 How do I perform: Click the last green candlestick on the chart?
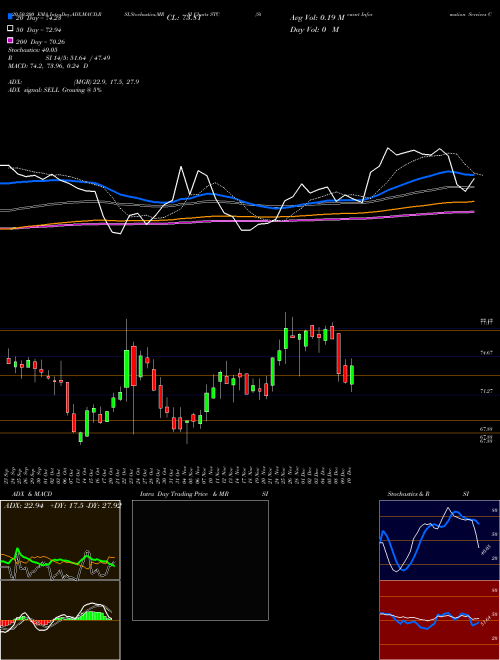click(x=352, y=375)
